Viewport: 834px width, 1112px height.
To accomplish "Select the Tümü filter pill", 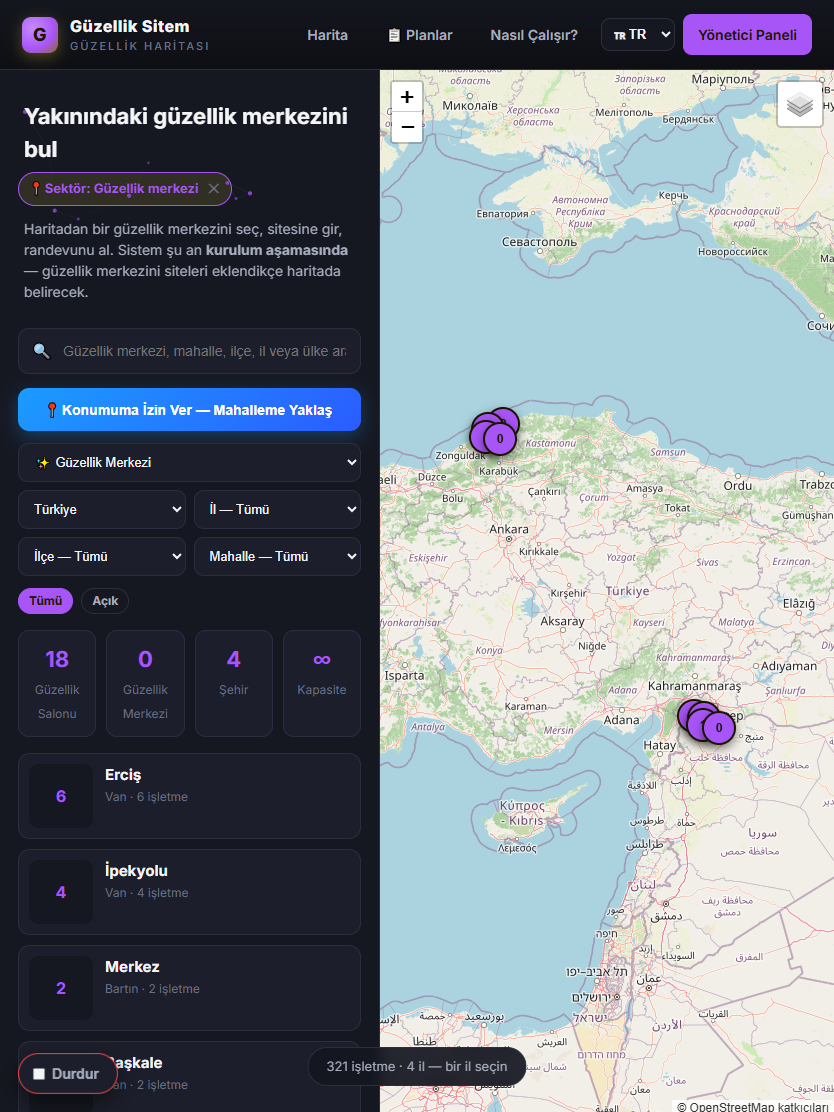I will [x=45, y=601].
